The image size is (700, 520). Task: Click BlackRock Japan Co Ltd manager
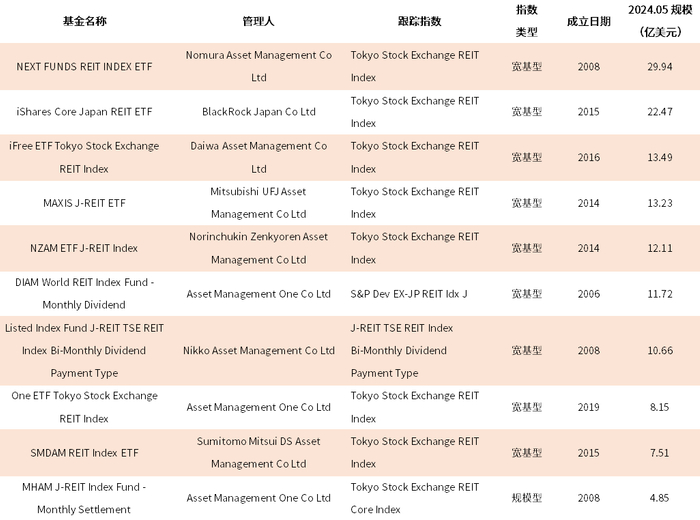pyautogui.click(x=258, y=112)
